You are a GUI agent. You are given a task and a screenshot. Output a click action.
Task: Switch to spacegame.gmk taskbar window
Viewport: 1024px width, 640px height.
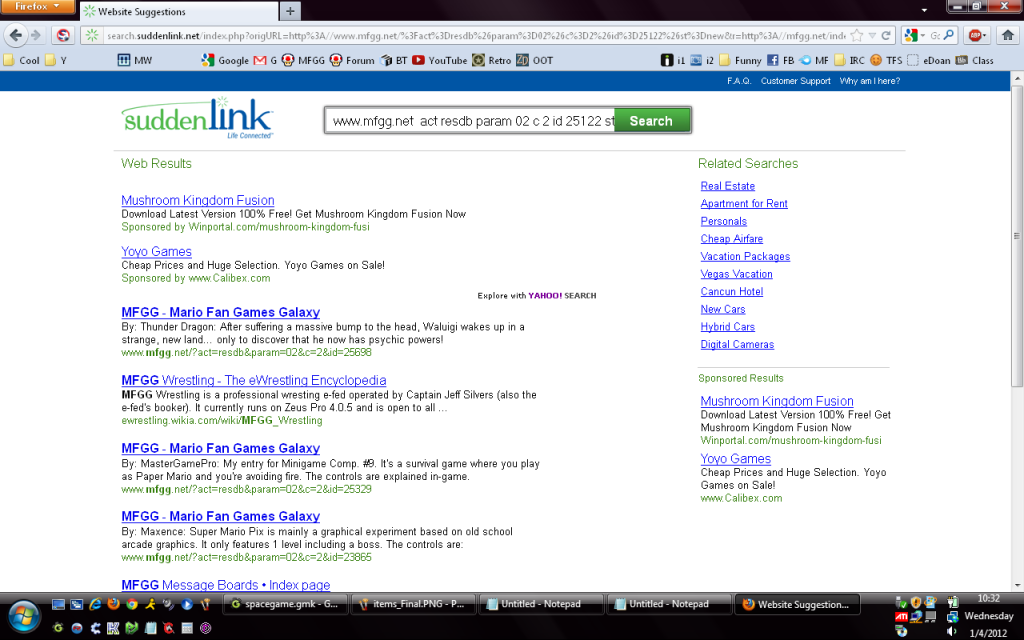[284, 604]
